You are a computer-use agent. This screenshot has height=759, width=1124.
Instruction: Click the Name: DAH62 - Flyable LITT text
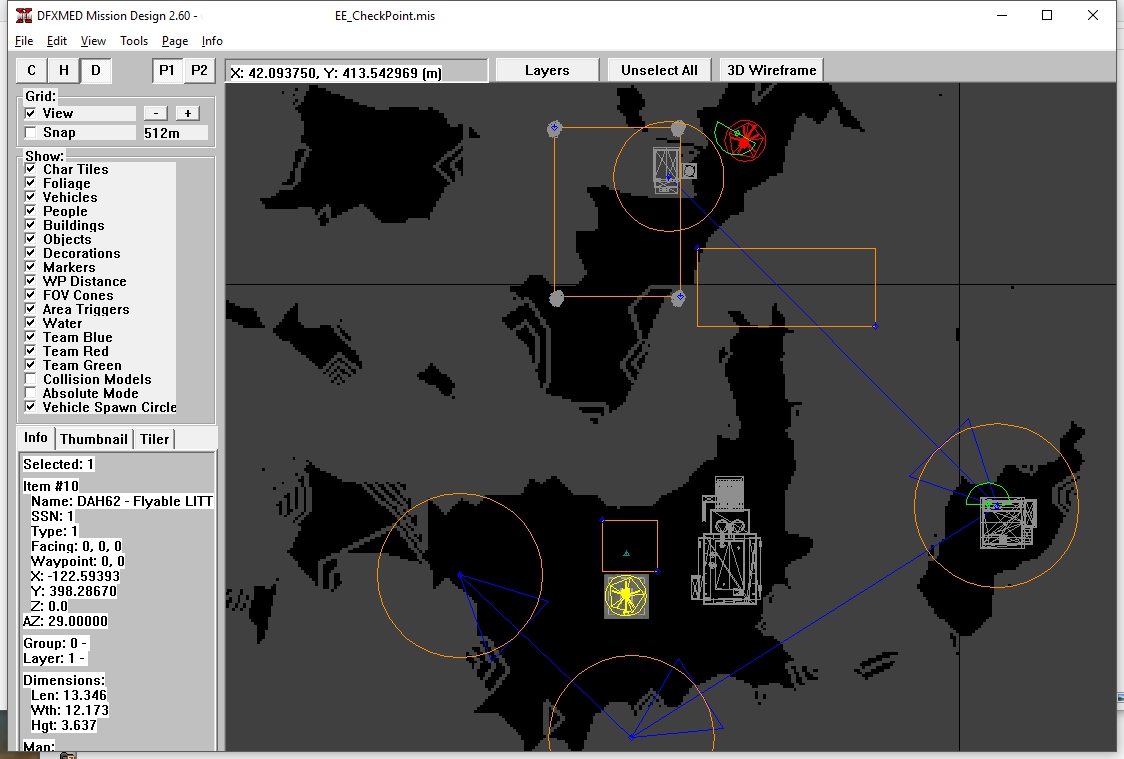(x=122, y=501)
